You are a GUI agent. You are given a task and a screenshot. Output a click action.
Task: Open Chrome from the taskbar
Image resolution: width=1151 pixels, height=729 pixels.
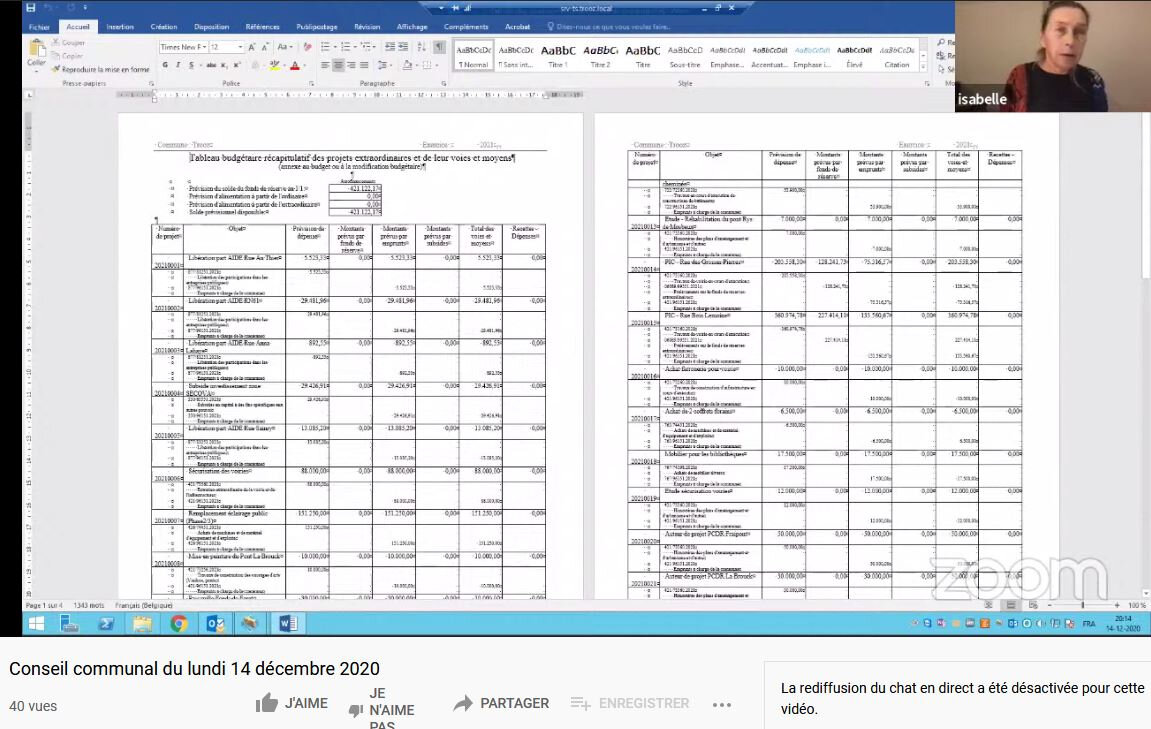click(x=178, y=624)
